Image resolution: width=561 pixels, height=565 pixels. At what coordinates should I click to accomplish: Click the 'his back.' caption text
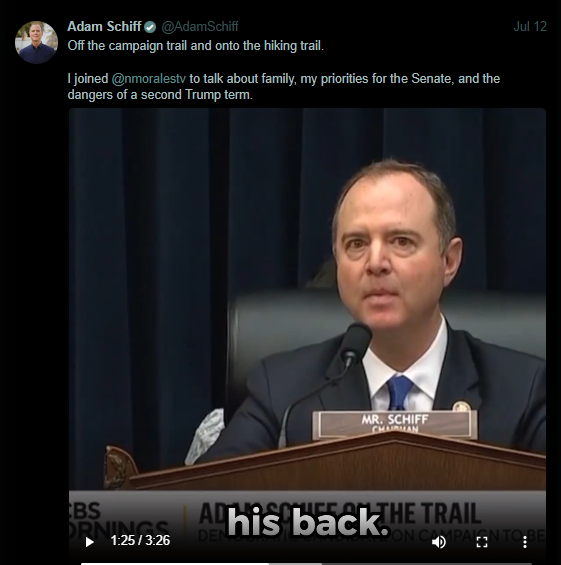click(x=308, y=523)
